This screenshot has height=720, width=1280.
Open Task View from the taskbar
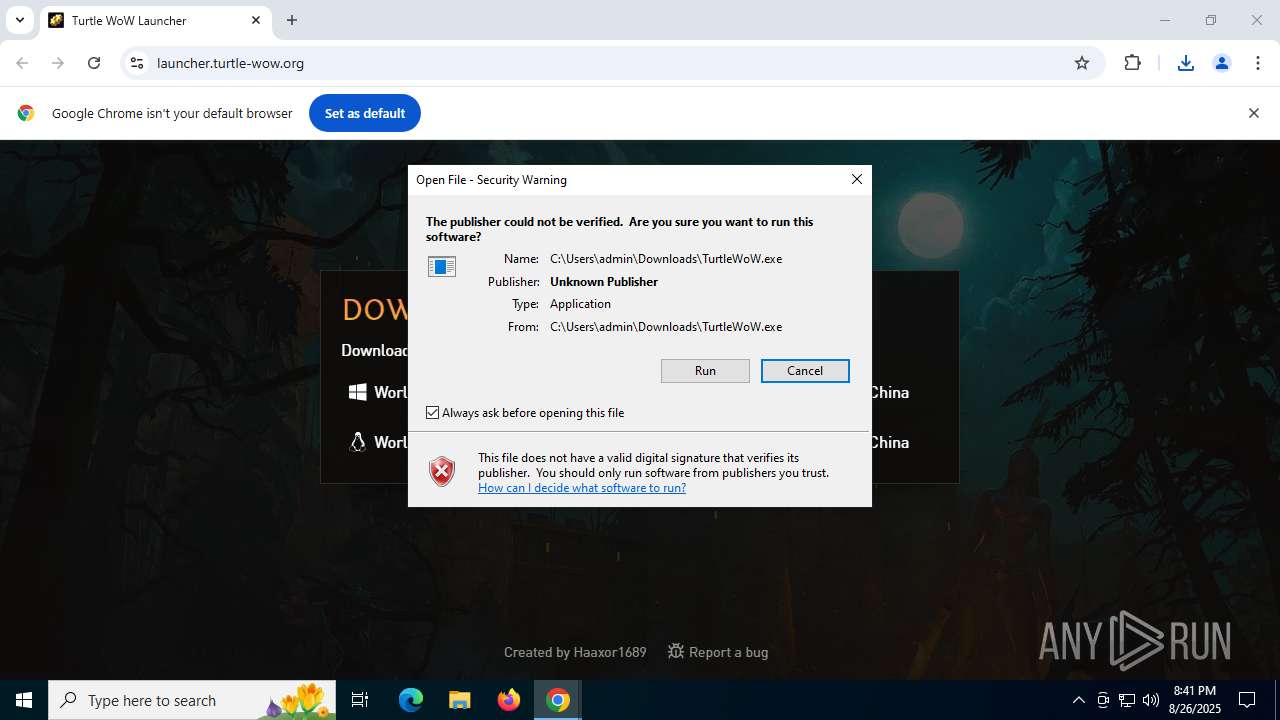[360, 700]
